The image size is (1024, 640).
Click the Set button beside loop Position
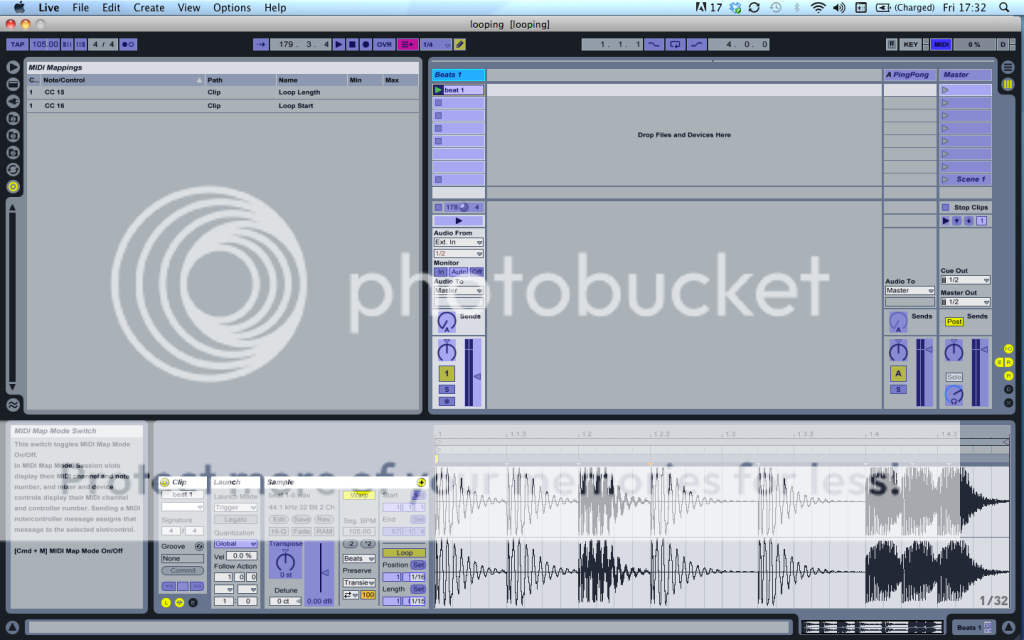coord(418,565)
